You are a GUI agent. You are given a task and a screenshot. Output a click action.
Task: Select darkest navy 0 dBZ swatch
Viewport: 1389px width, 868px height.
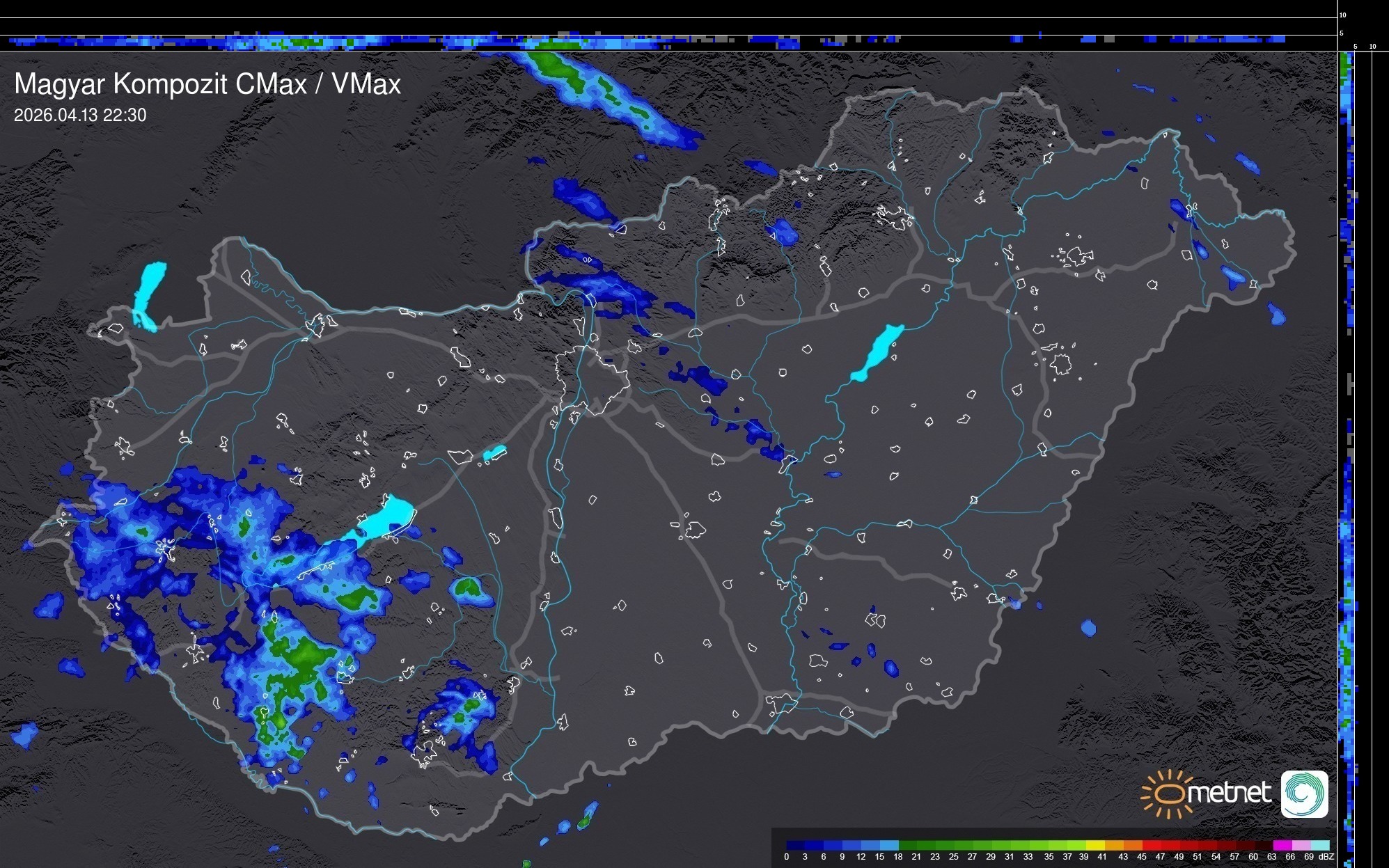tap(796, 845)
